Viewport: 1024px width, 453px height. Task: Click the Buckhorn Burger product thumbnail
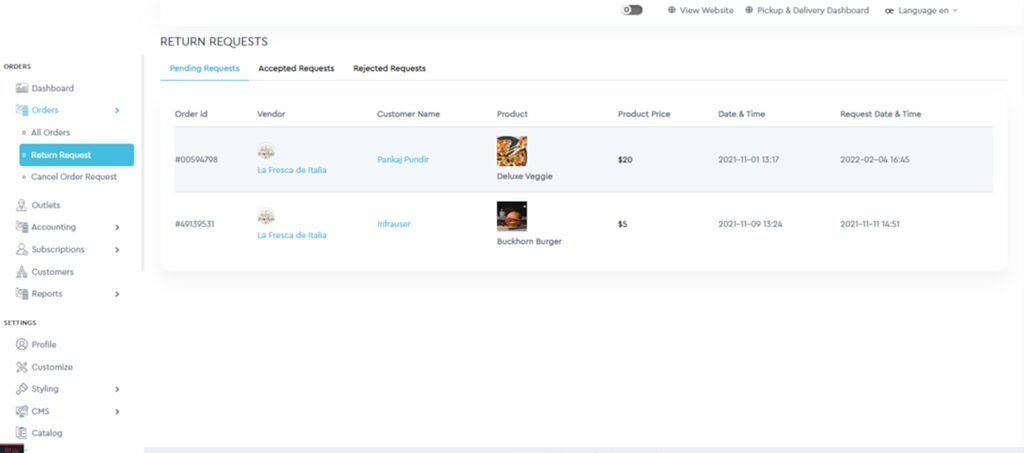[x=512, y=217]
